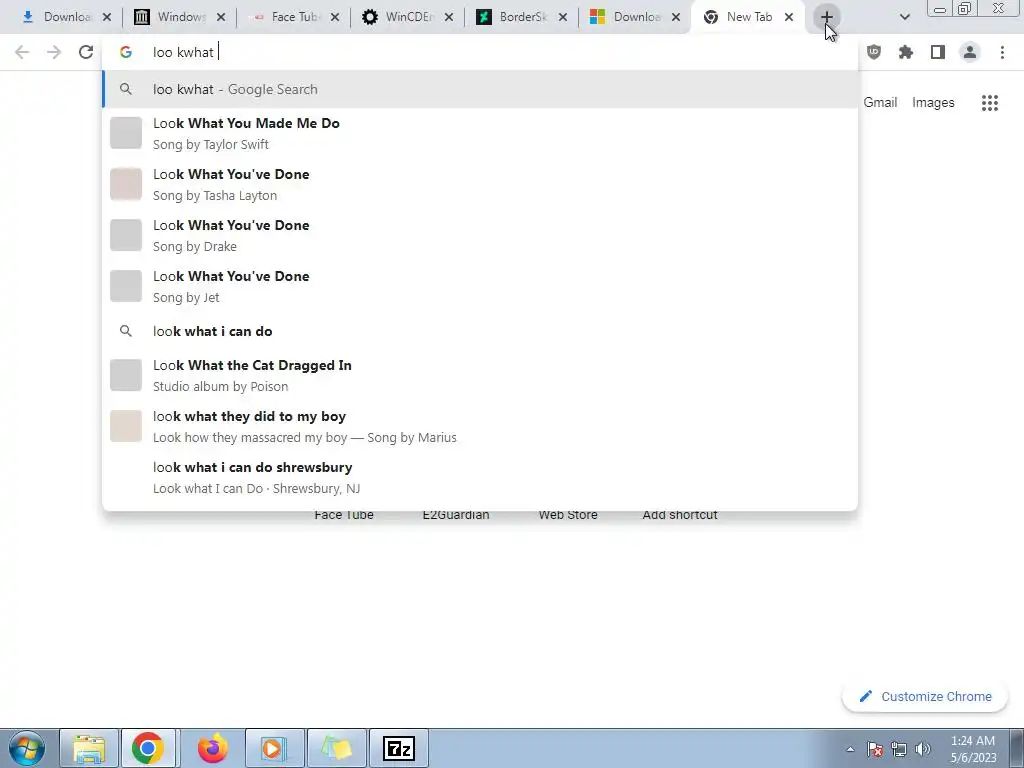Launch Firefox from the taskbar

pos(213,748)
